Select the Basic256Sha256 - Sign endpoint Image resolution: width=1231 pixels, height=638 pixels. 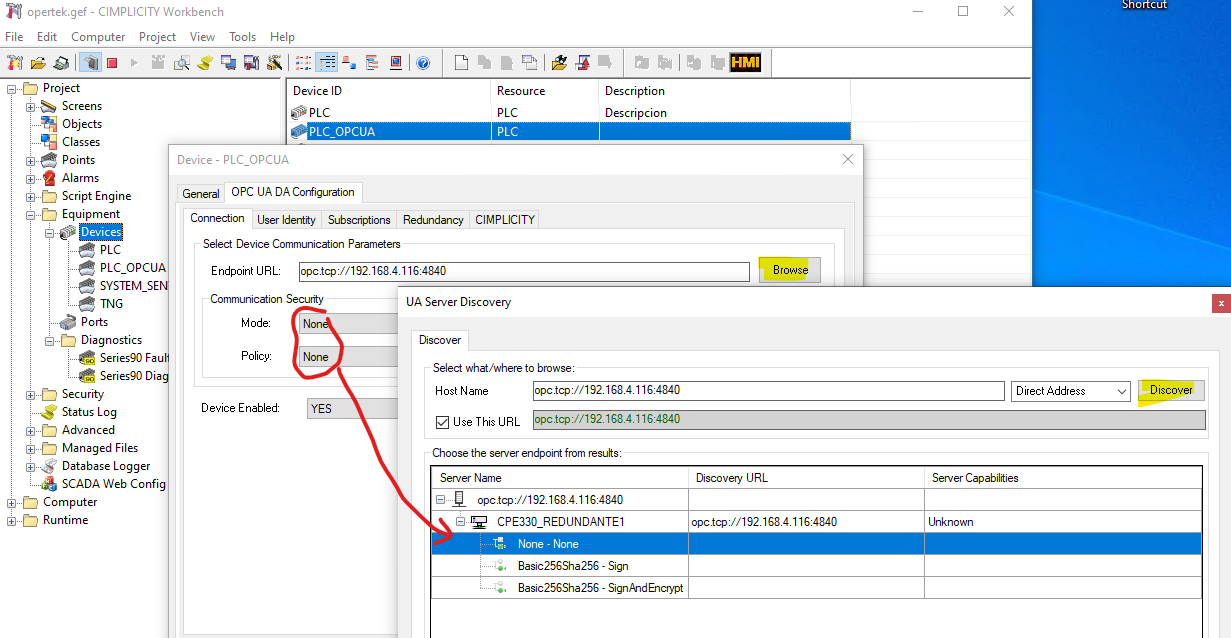point(573,566)
